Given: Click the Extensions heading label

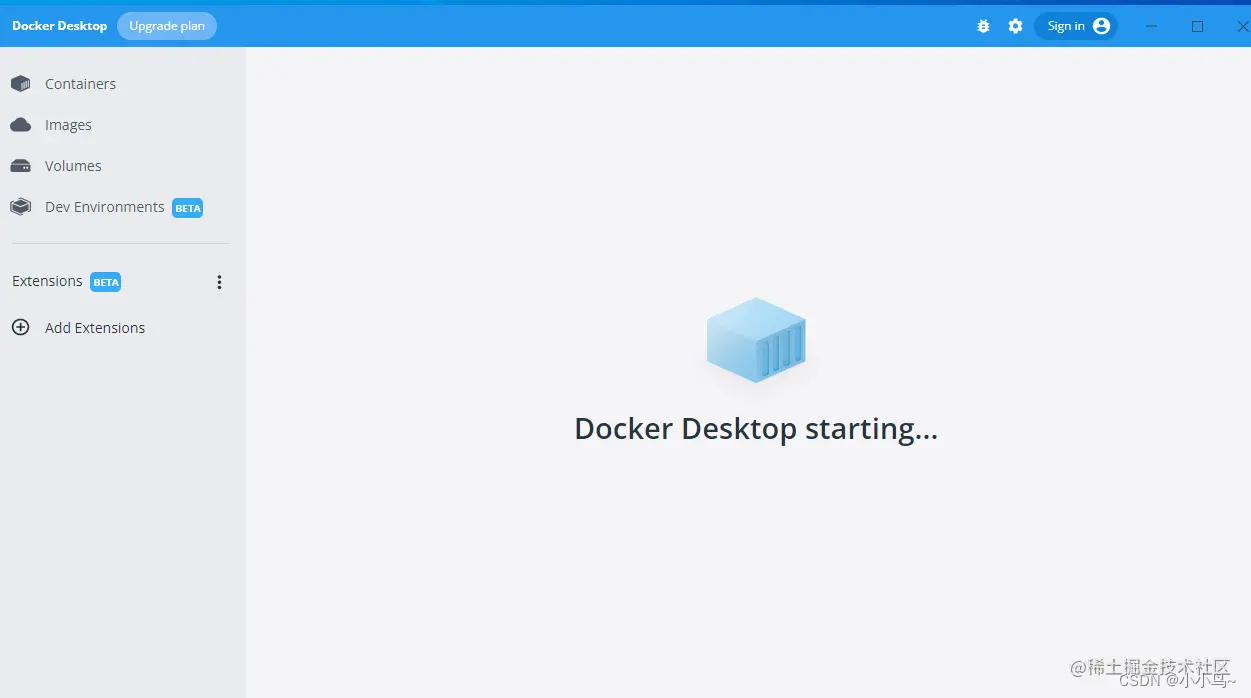Looking at the screenshot, I should click(x=47, y=281).
